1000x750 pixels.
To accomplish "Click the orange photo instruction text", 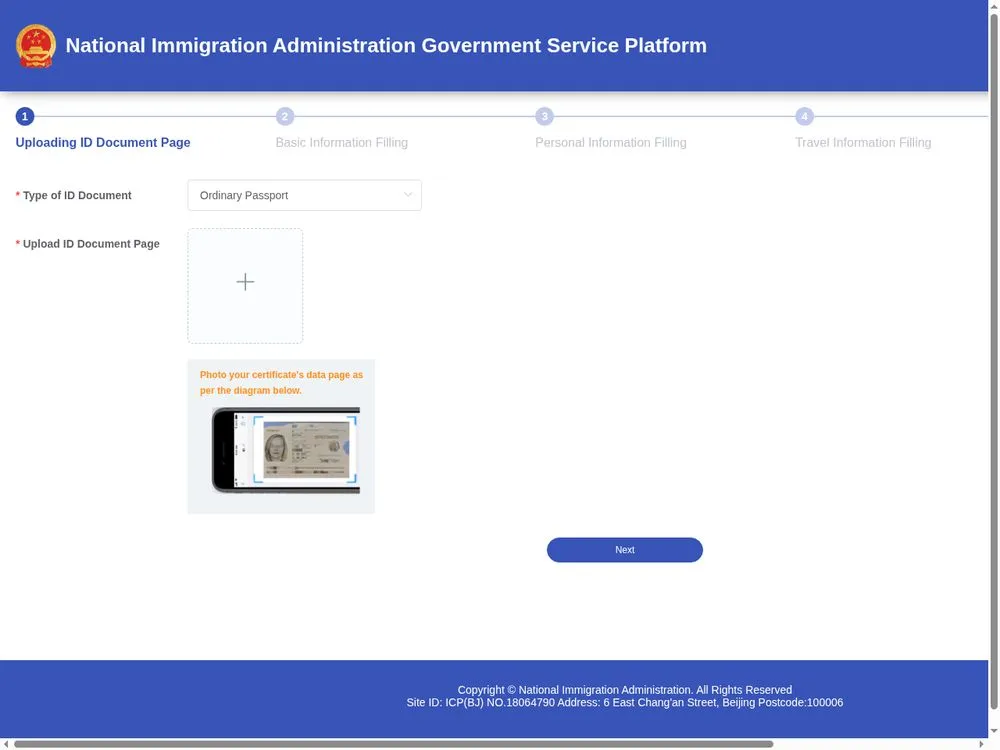I will click(281, 383).
